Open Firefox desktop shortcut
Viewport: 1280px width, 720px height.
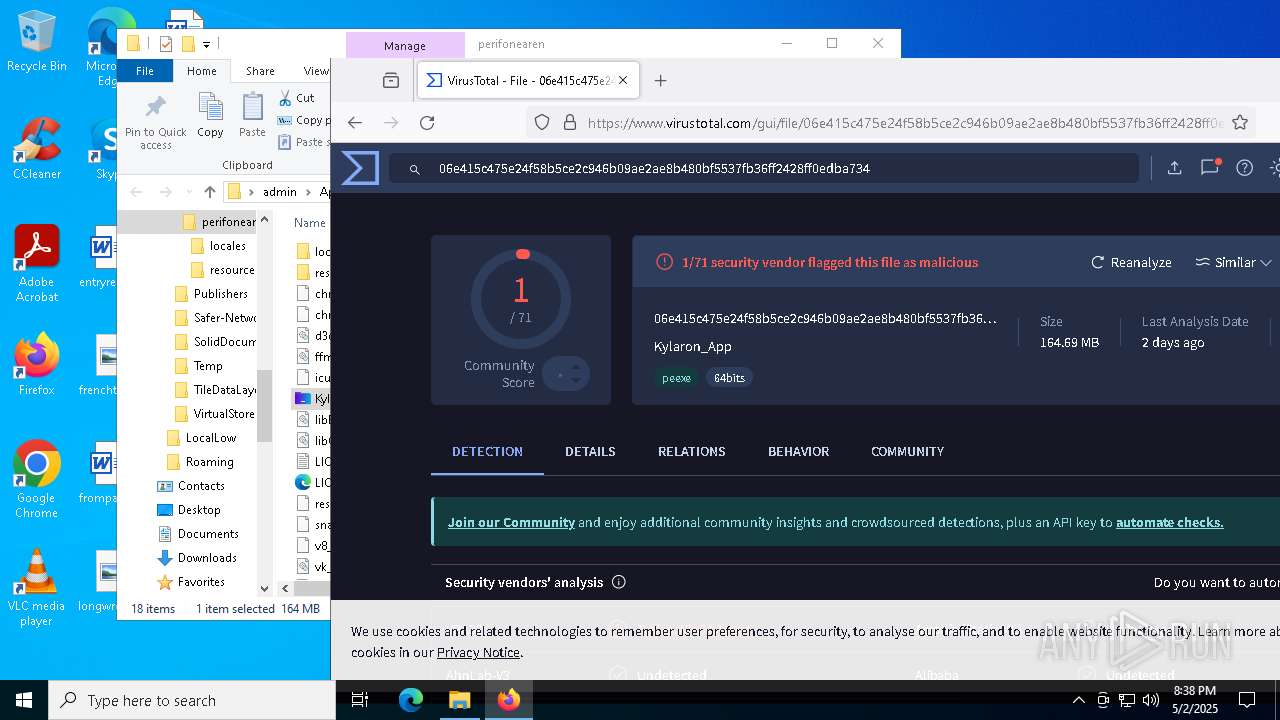pyautogui.click(x=36, y=364)
